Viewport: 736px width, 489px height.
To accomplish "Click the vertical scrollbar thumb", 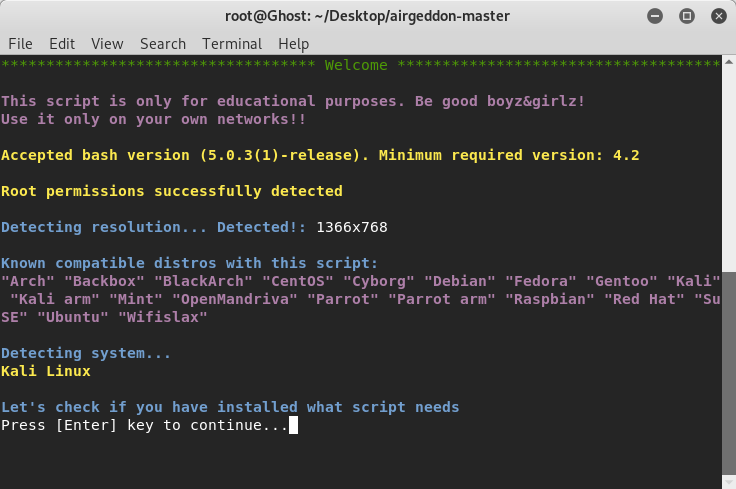I will coord(728,373).
